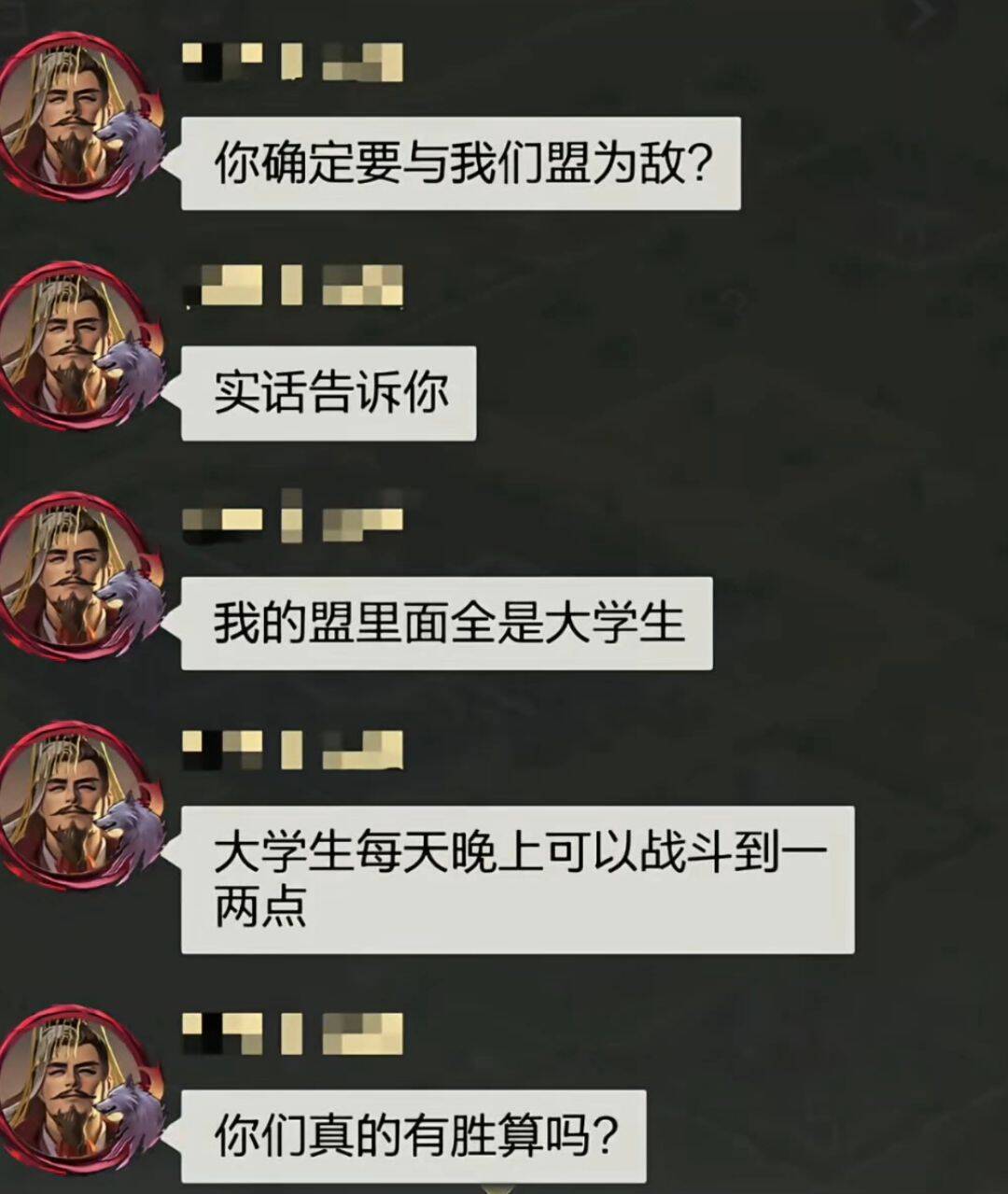Open profile portrait beside '我的盟里面全是大学生'
This screenshot has width=1008, height=1194.
coord(82,576)
